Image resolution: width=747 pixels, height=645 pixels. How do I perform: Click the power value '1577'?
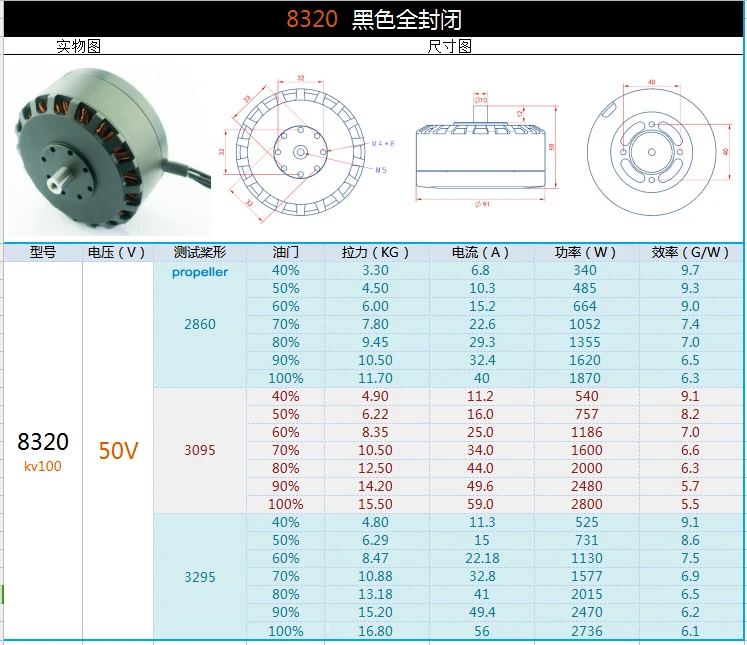point(587,576)
